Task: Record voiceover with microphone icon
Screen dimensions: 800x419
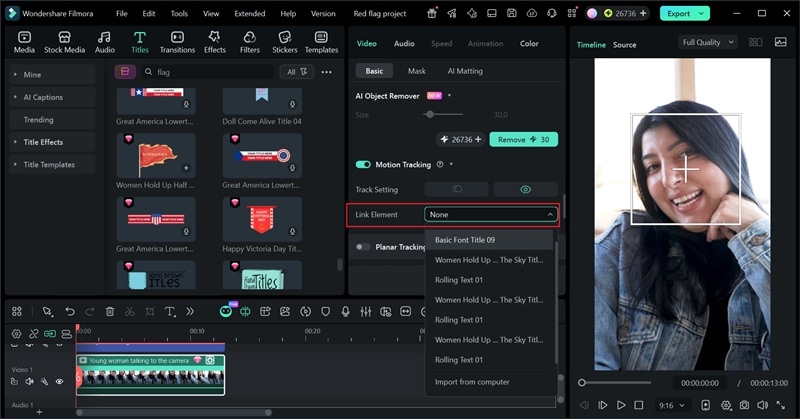Action: pos(345,311)
